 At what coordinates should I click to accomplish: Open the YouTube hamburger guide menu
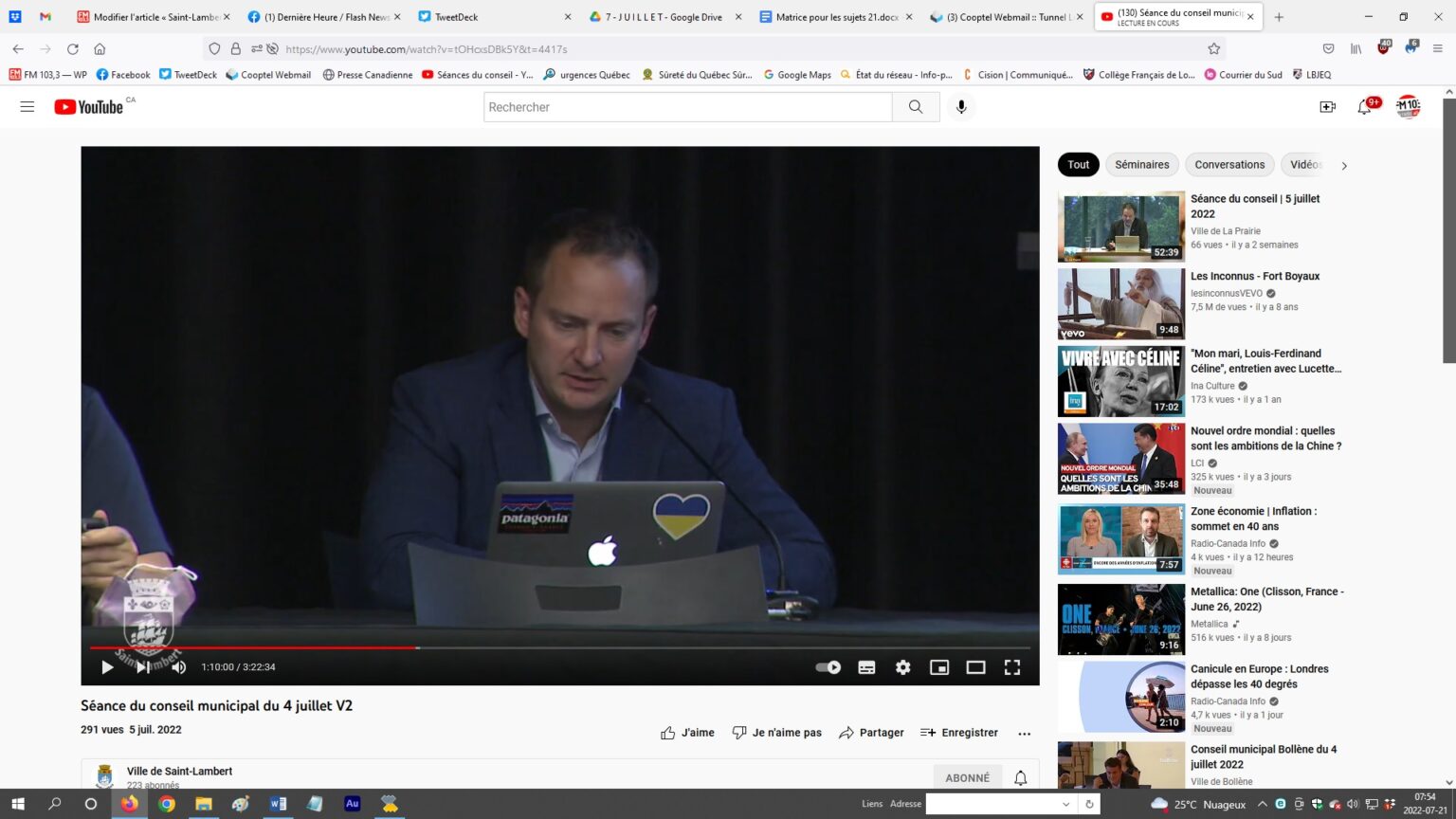27,107
